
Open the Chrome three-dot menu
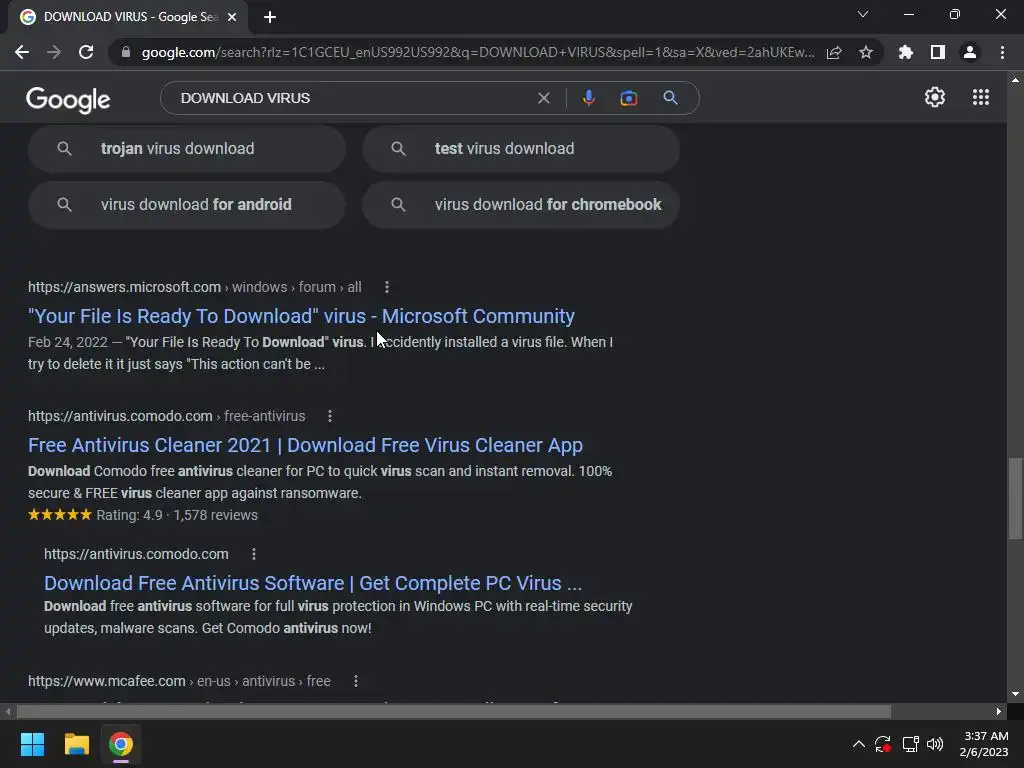1002,52
